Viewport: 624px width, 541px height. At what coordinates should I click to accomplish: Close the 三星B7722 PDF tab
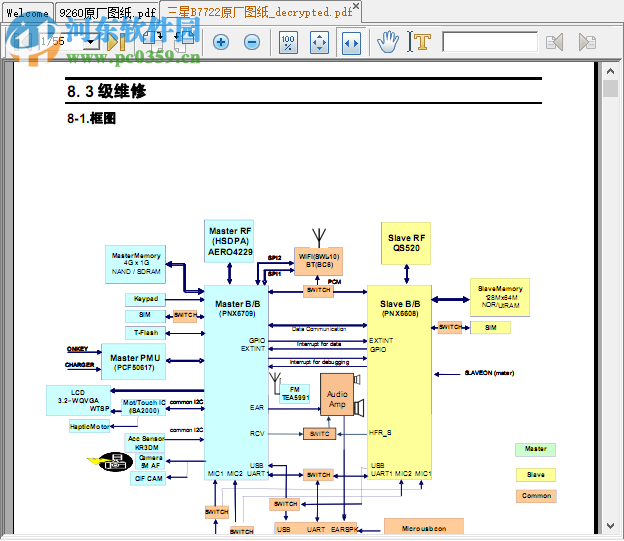tap(356, 6)
